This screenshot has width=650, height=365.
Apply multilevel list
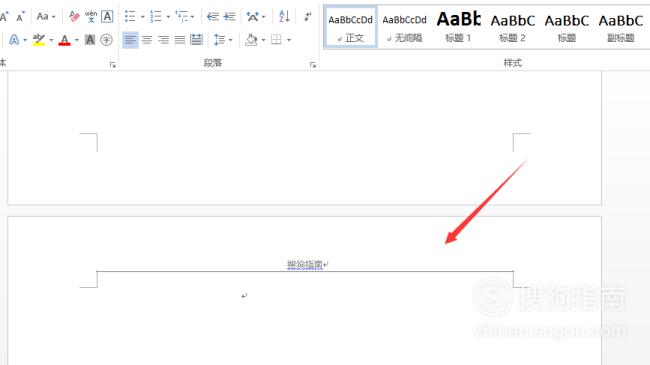[182, 17]
